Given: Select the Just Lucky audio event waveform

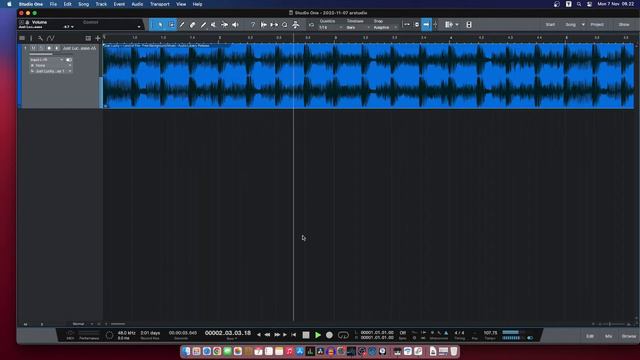Looking at the screenshot, I should [x=369, y=76].
